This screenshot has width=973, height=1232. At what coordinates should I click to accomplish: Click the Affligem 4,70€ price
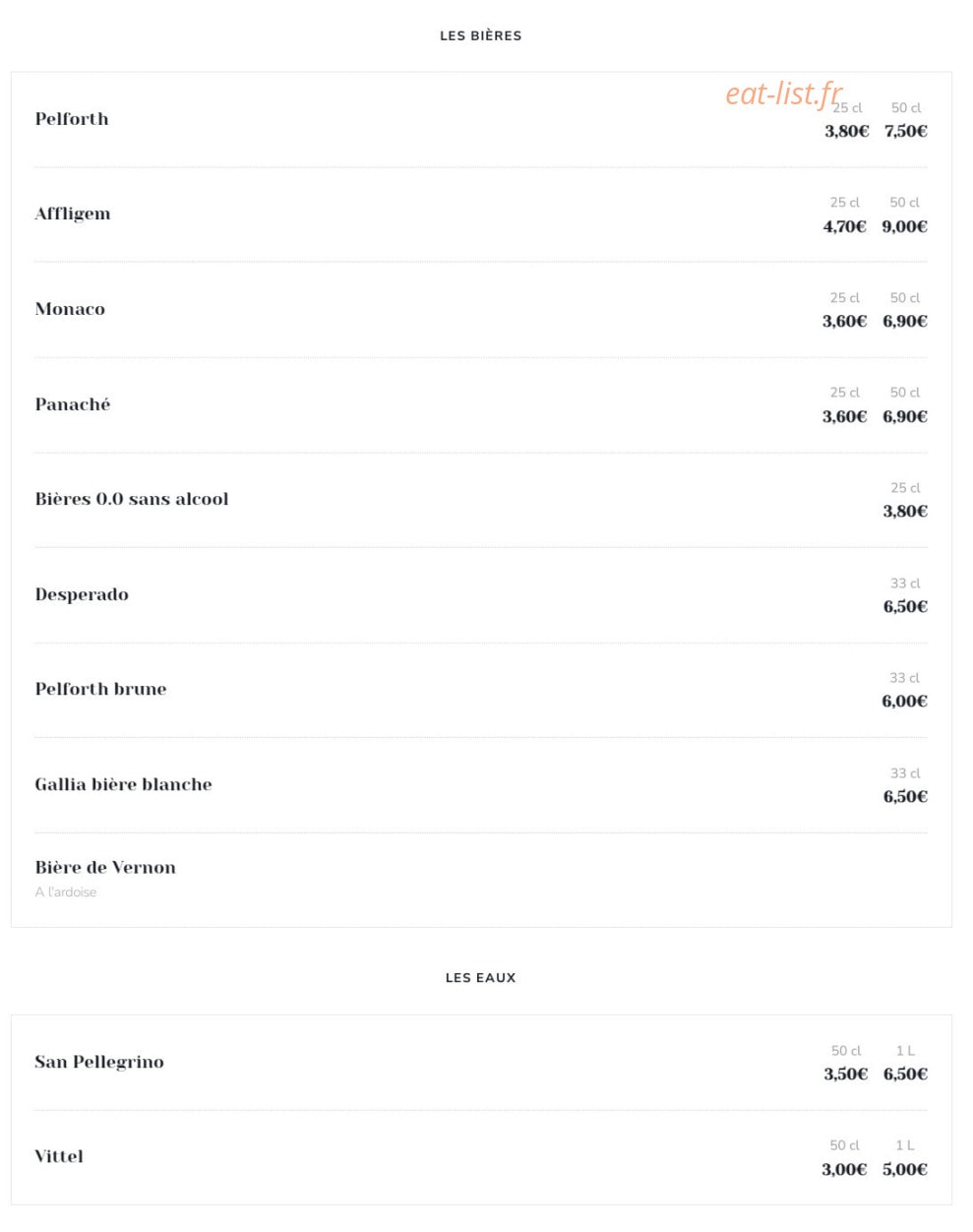point(845,226)
